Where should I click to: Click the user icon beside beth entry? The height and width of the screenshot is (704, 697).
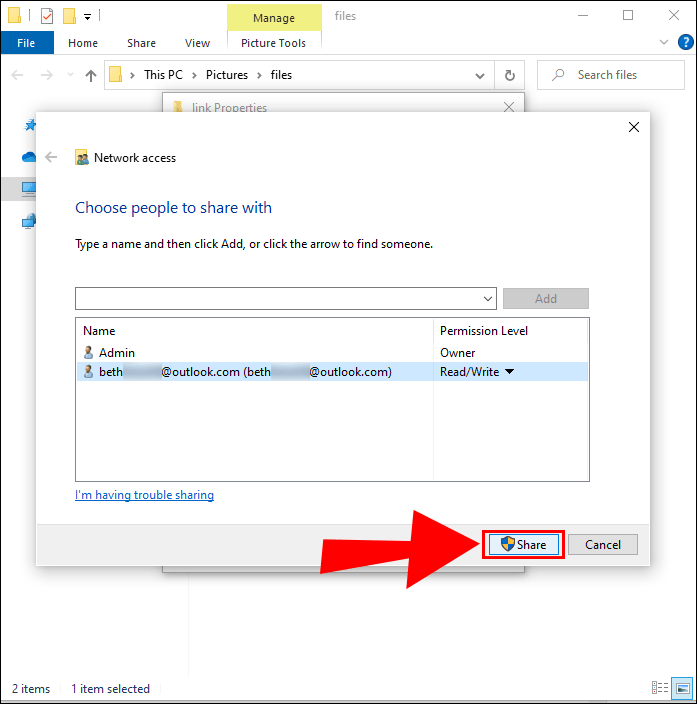(88, 372)
